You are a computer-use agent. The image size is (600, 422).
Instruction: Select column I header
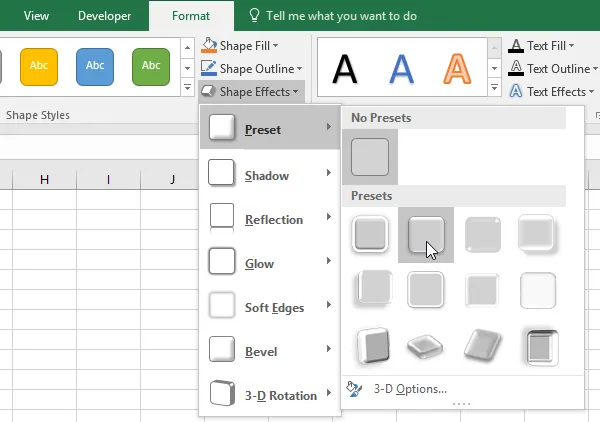click(x=109, y=179)
